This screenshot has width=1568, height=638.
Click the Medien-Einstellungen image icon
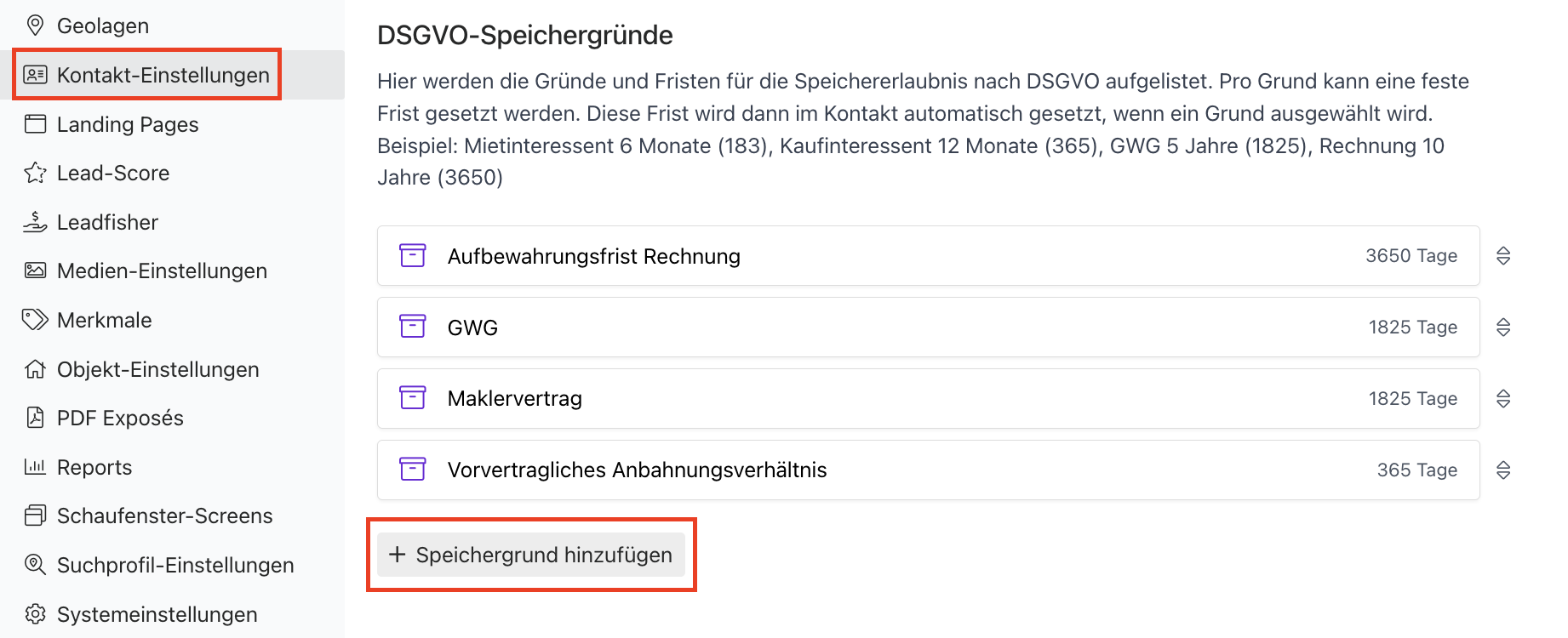35,271
